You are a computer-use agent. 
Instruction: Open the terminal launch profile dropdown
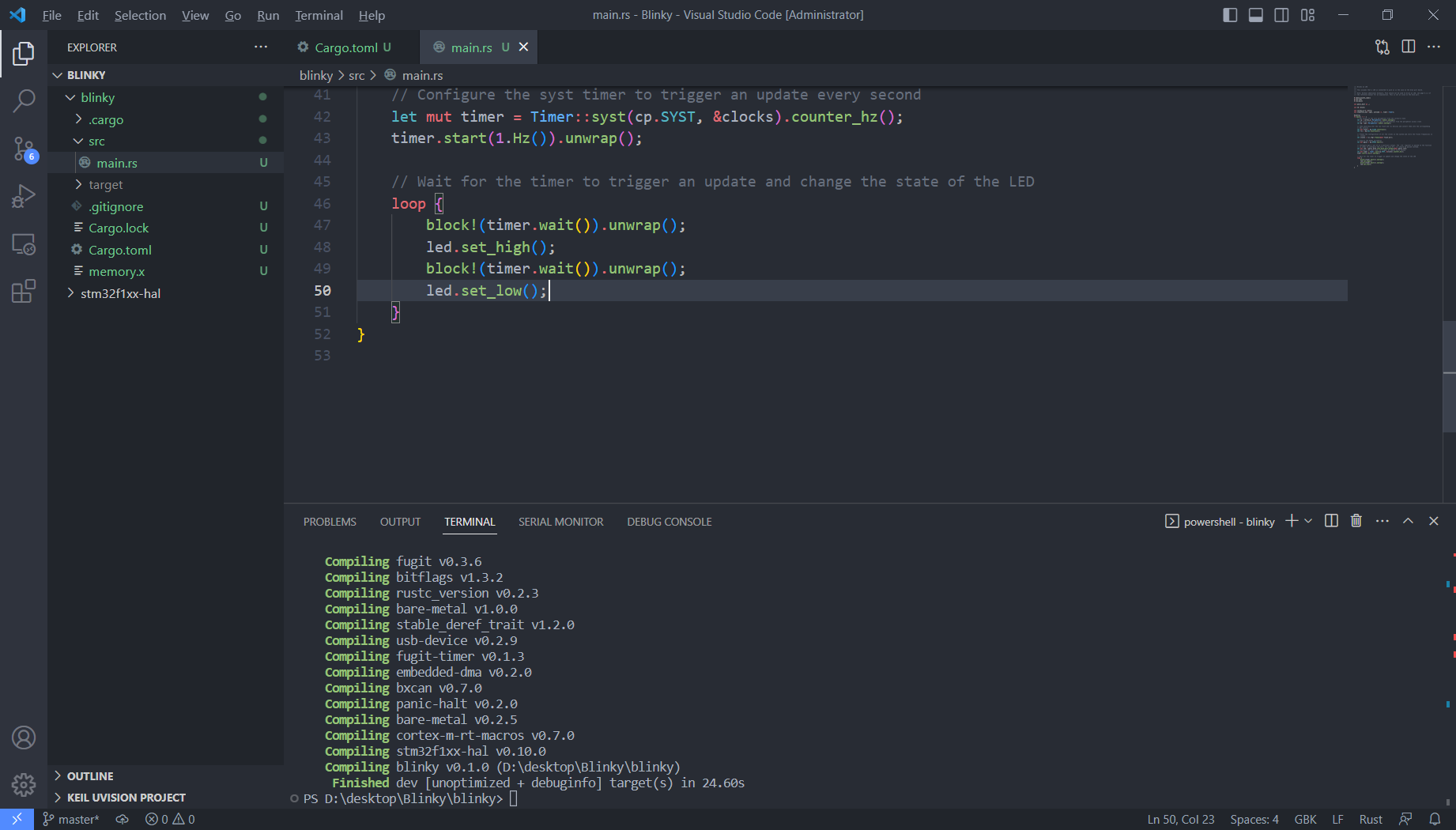[x=1308, y=521]
